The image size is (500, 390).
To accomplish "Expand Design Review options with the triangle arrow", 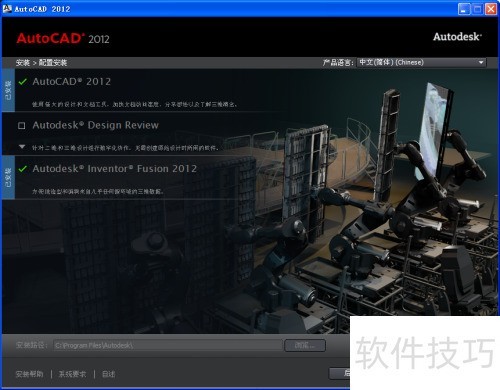I will point(22,147).
